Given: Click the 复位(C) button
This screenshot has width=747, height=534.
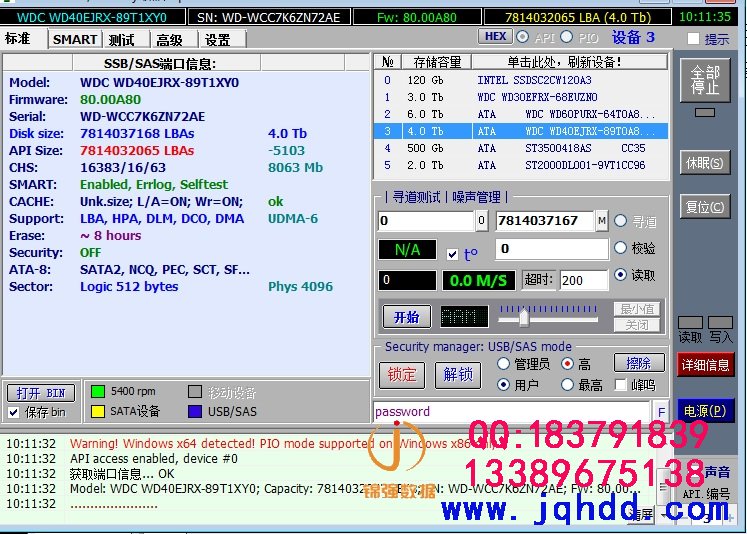Looking at the screenshot, I should click(705, 207).
